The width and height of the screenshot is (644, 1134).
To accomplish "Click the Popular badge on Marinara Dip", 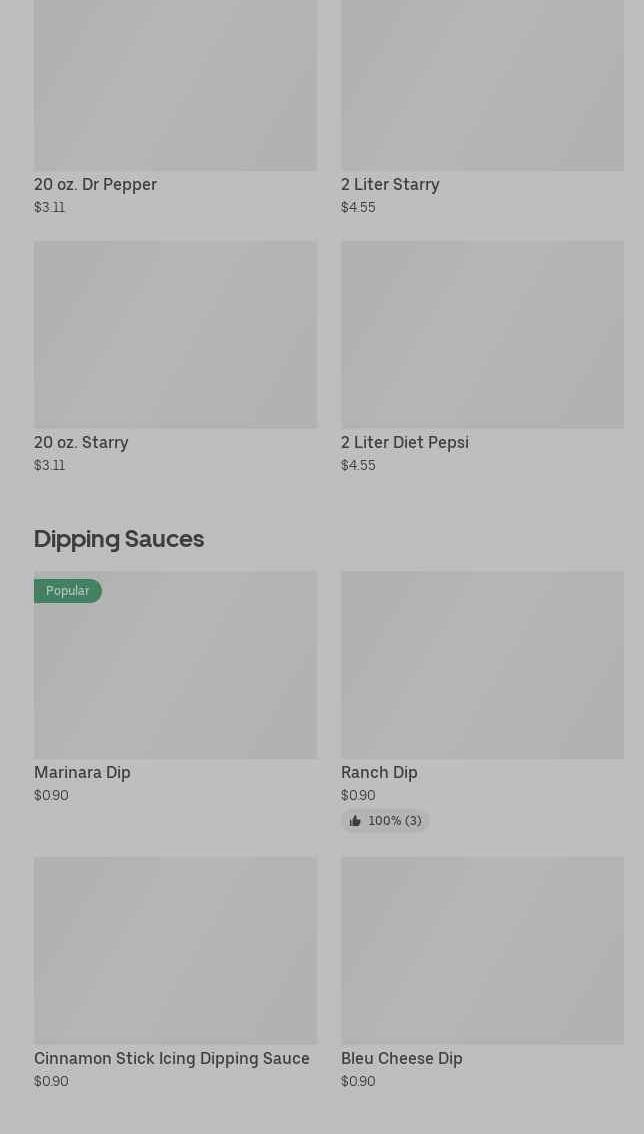I will pyautogui.click(x=68, y=591).
